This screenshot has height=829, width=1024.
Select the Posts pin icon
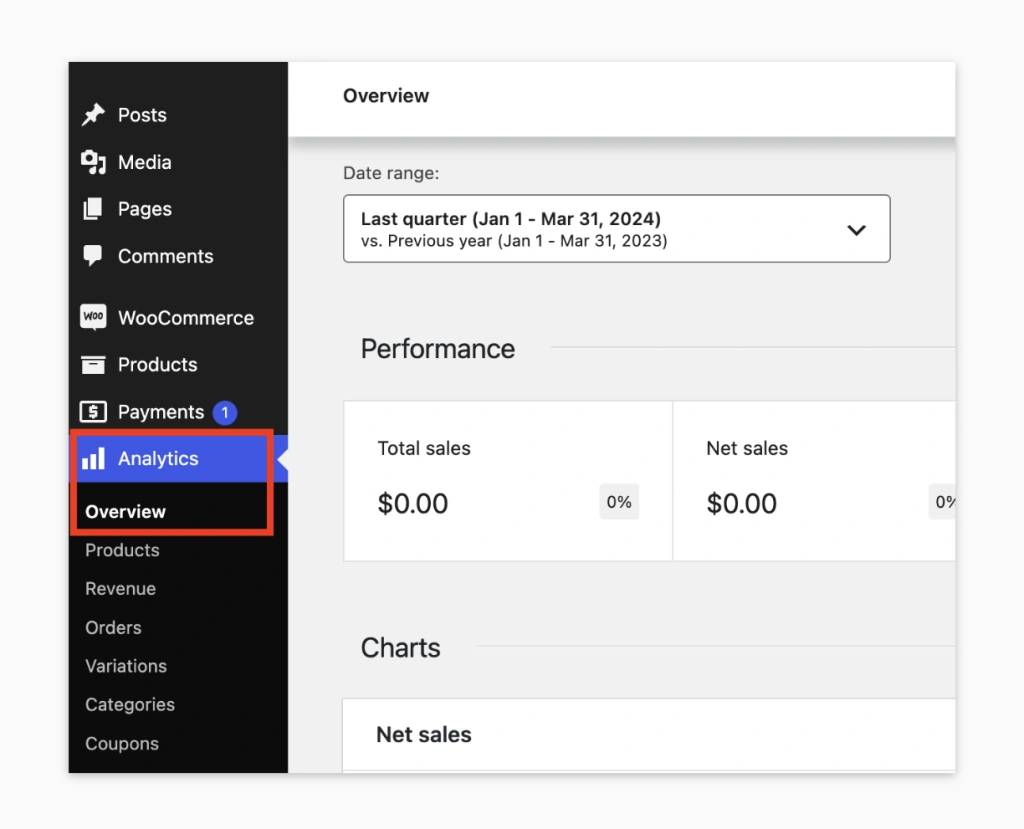[94, 115]
